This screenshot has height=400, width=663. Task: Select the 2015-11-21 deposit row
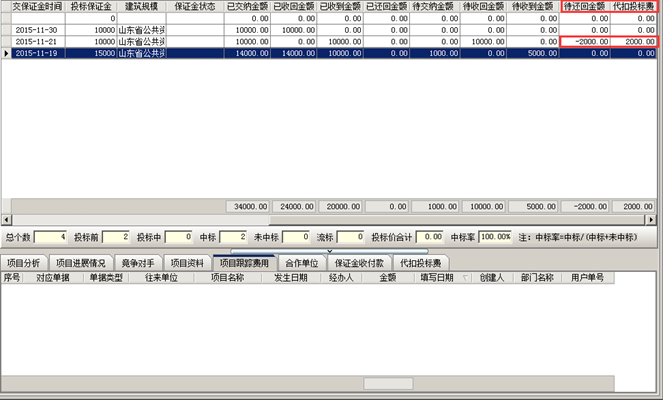pyautogui.click(x=36, y=42)
